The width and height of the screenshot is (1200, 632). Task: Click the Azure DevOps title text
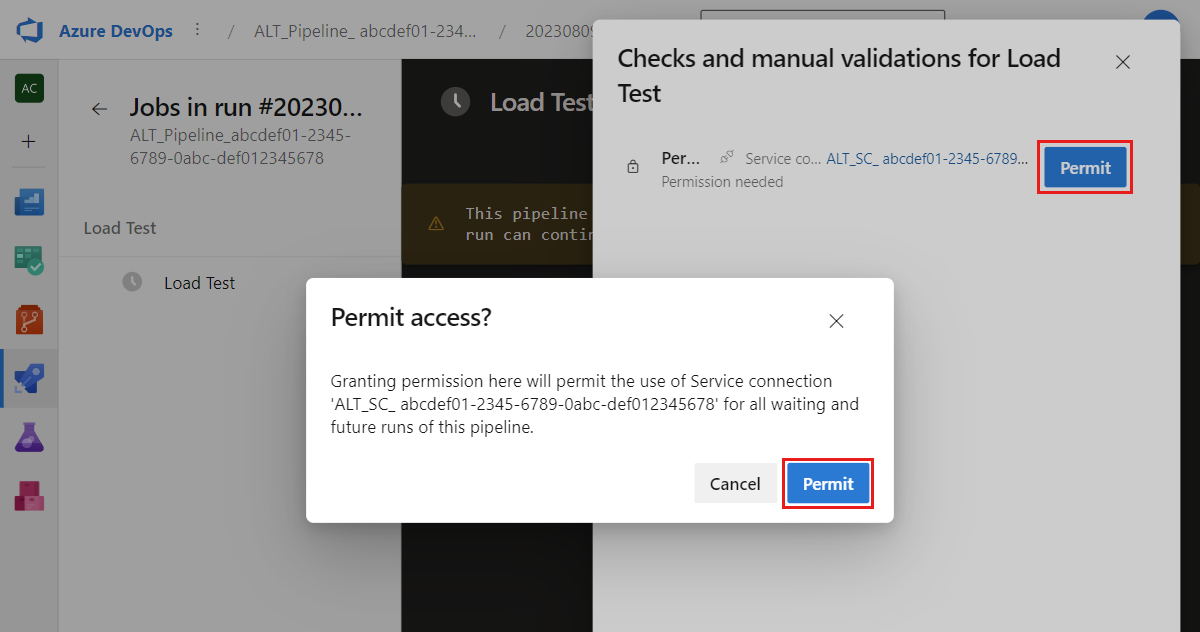(x=115, y=31)
